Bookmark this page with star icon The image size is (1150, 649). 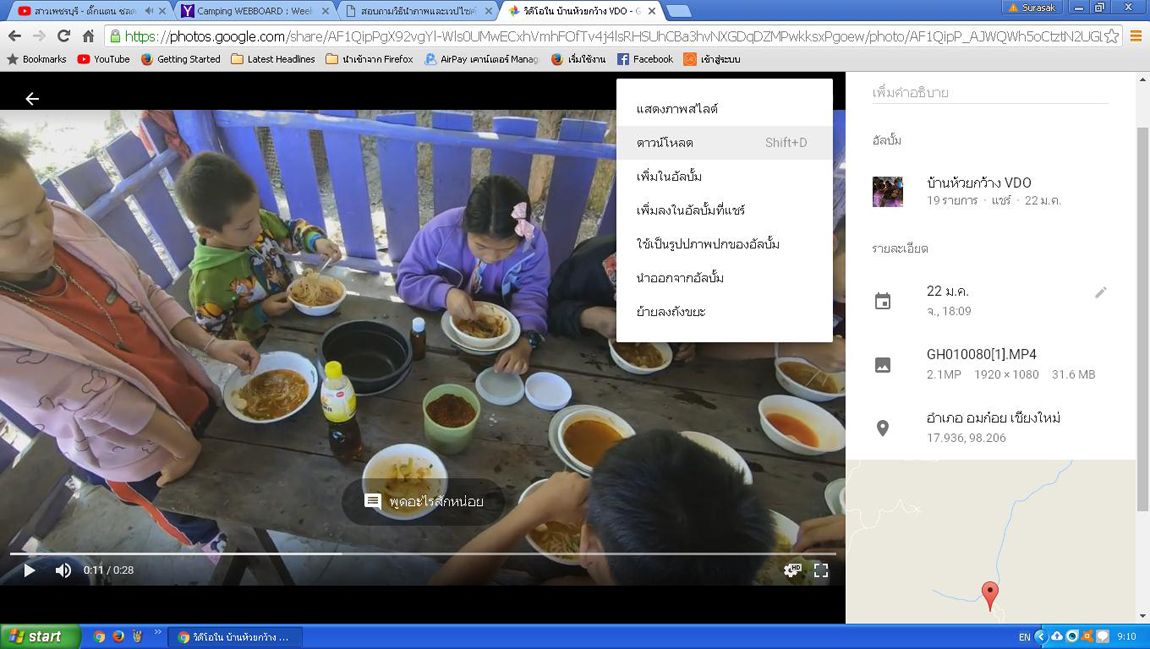[x=1112, y=36]
